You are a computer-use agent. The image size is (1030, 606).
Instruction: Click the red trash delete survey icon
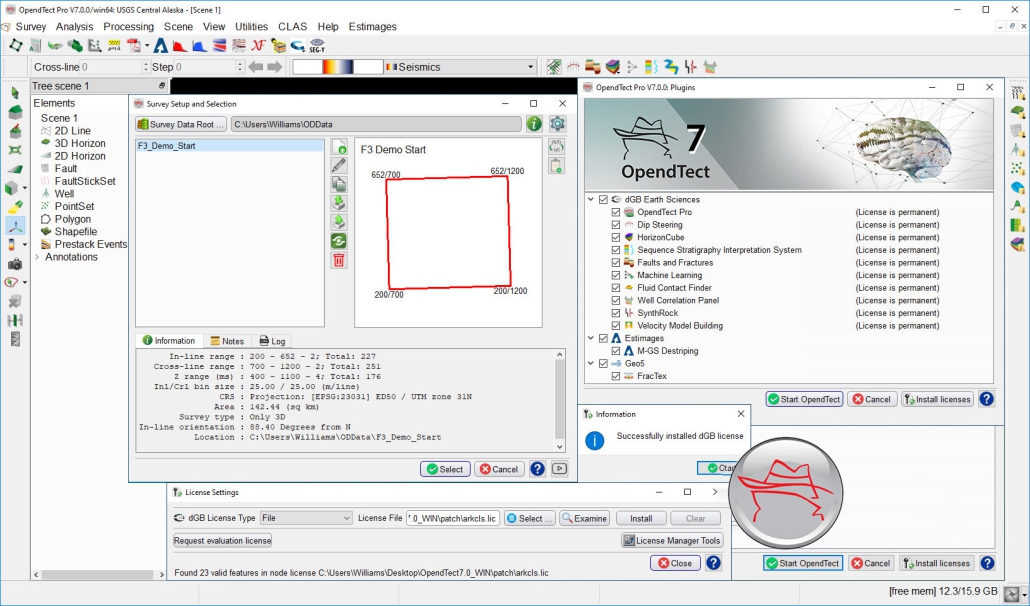pyautogui.click(x=339, y=260)
